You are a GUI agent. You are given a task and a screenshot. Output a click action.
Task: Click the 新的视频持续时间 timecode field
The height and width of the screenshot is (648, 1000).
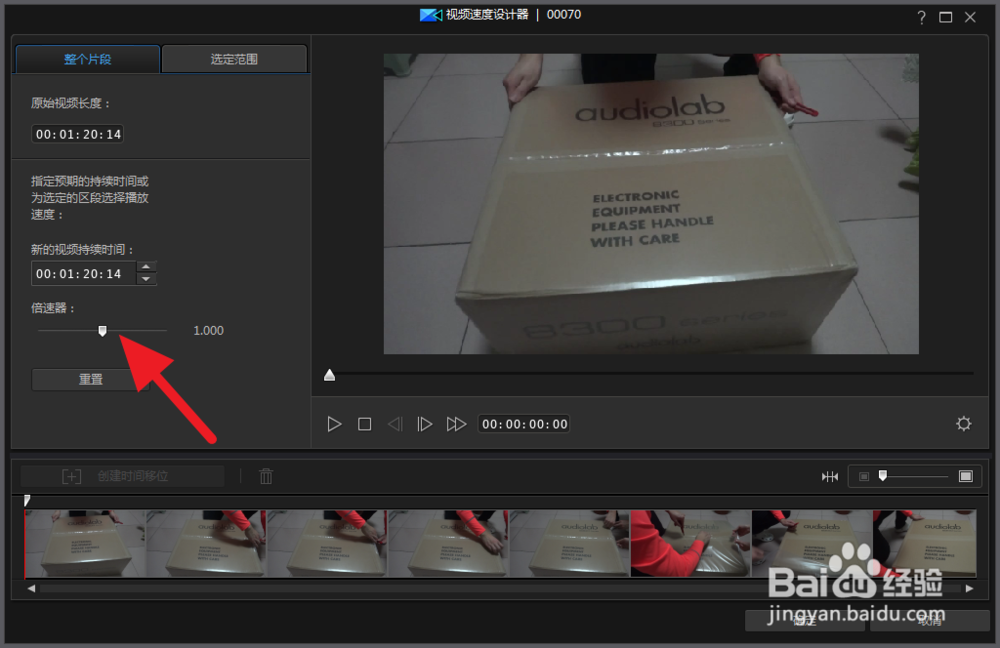[x=84, y=274]
